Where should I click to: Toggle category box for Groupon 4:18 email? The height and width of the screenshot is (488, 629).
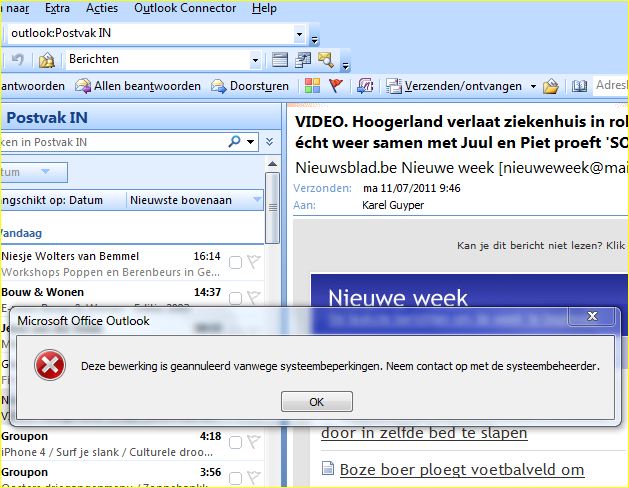point(235,443)
